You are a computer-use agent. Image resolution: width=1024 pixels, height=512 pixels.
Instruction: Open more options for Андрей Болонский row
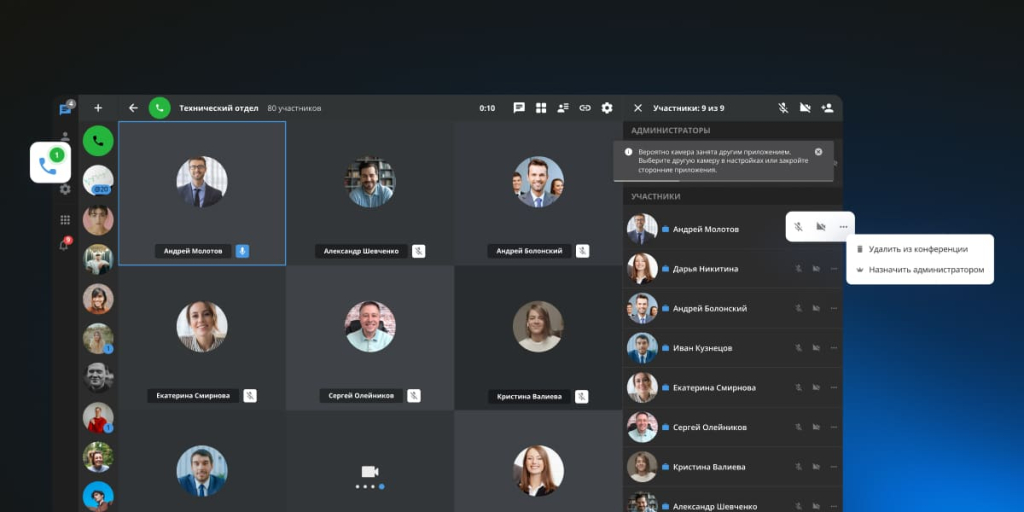[833, 308]
